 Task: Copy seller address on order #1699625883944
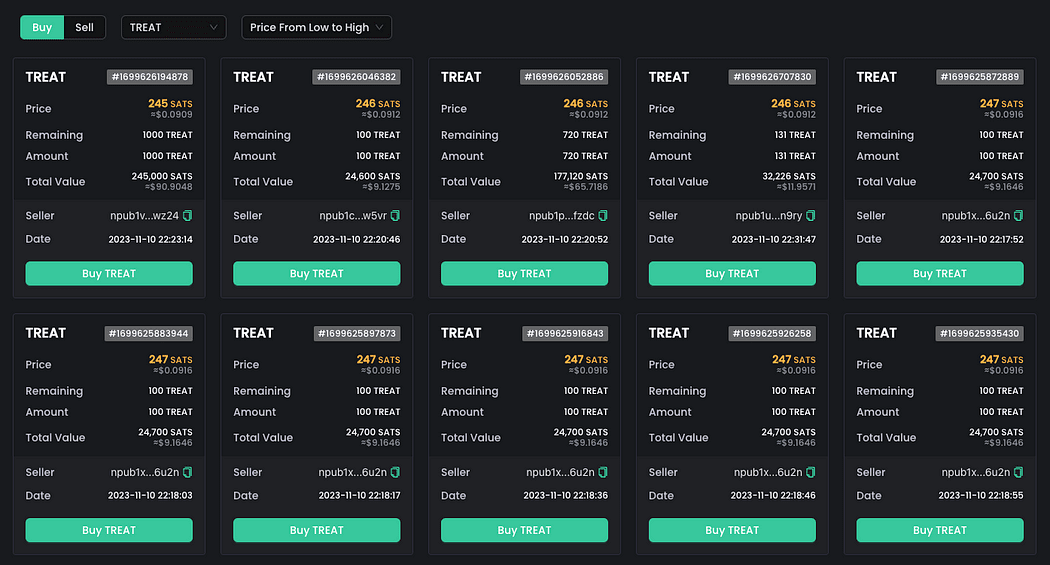pyautogui.click(x=187, y=472)
